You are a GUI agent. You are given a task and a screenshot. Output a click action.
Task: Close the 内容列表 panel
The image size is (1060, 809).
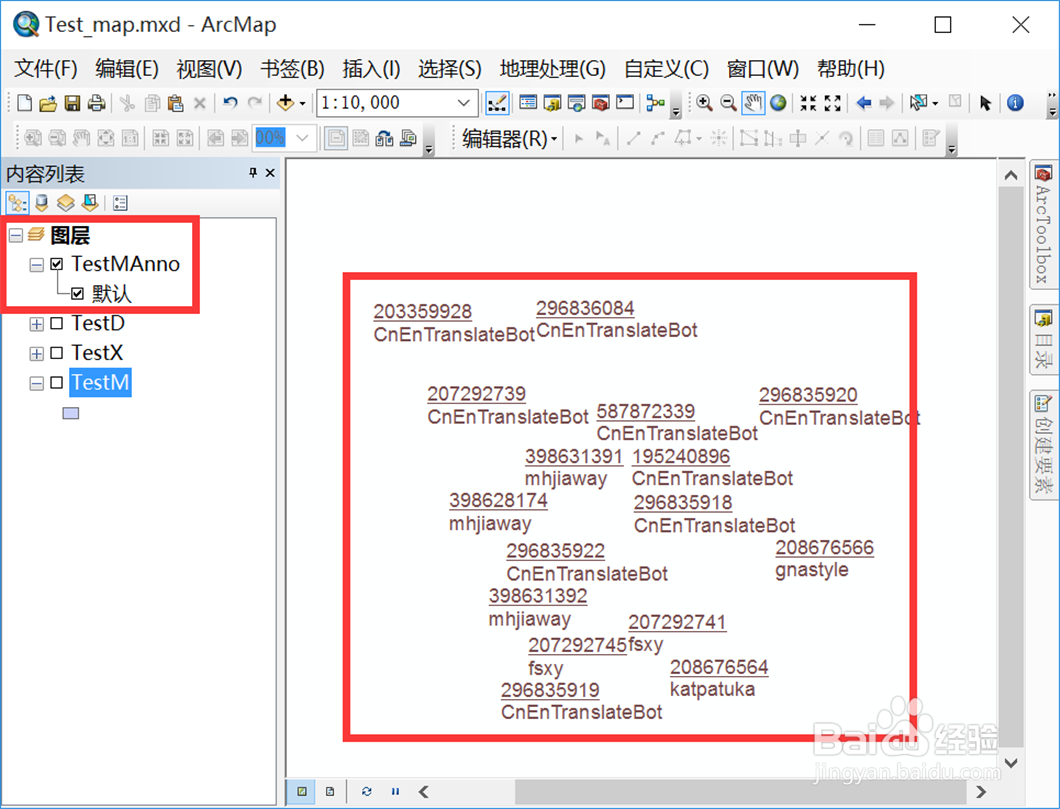pos(270,173)
